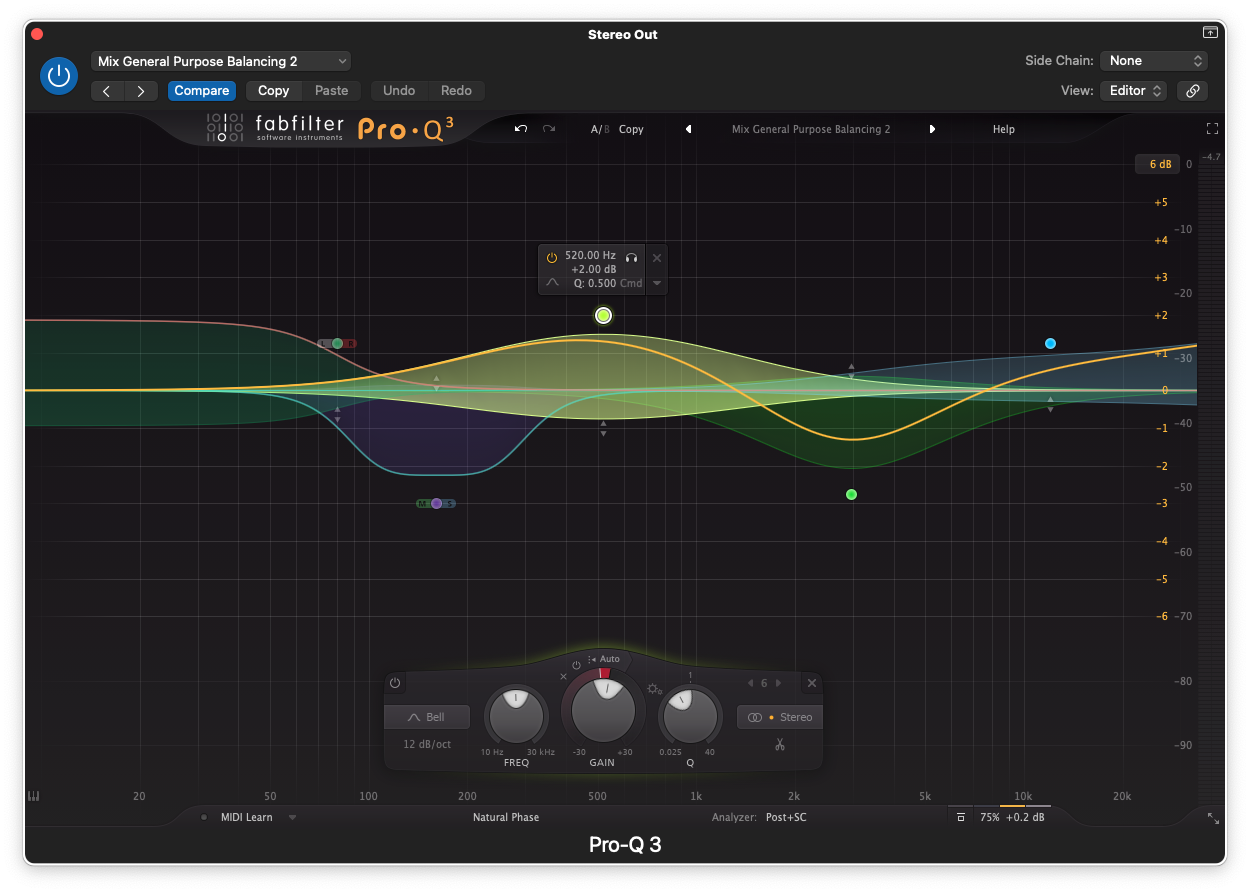
Task: Click the Pro-Q 3 undo arrow
Action: point(521,129)
